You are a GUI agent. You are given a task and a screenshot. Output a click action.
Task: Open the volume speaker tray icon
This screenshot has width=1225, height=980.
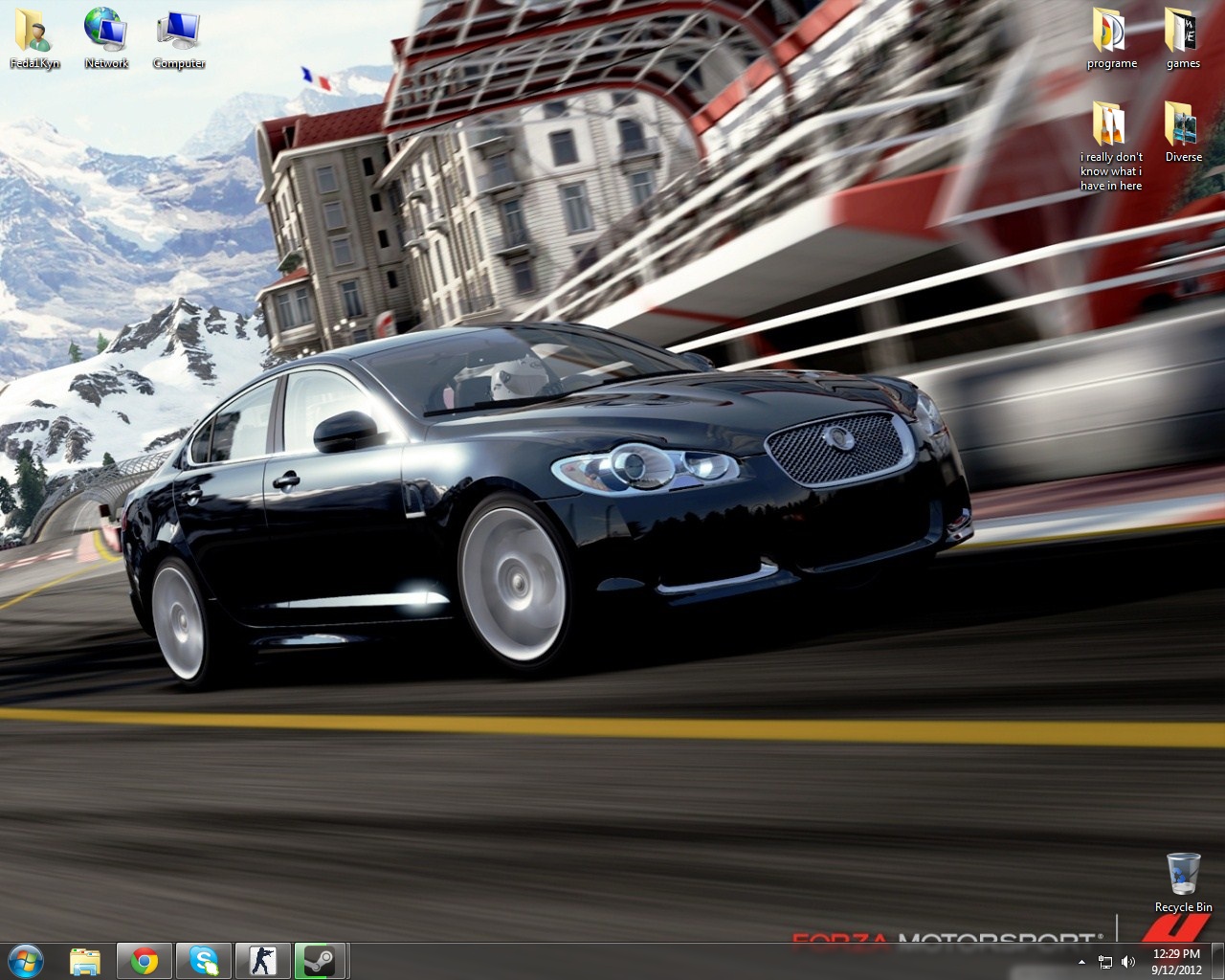(1128, 962)
